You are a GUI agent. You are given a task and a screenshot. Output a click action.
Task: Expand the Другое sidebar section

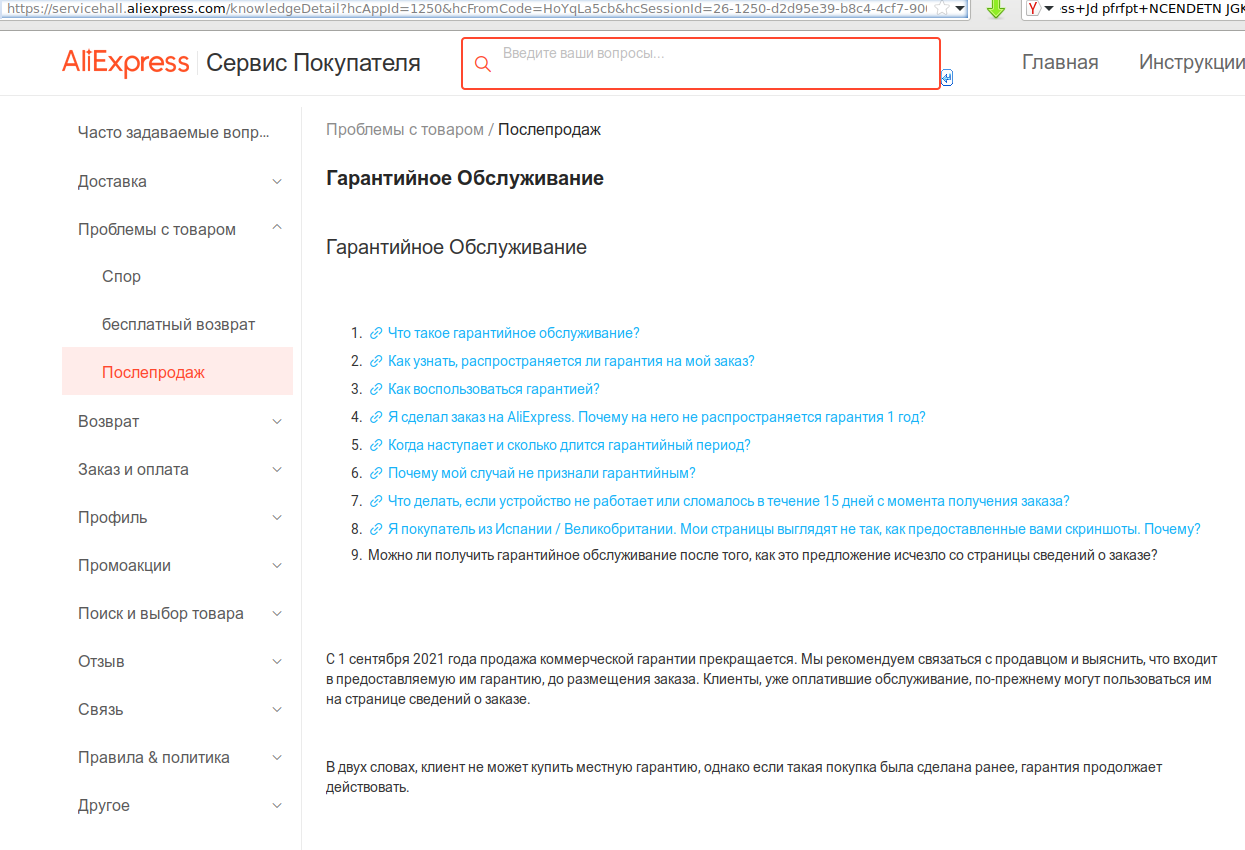click(x=277, y=805)
